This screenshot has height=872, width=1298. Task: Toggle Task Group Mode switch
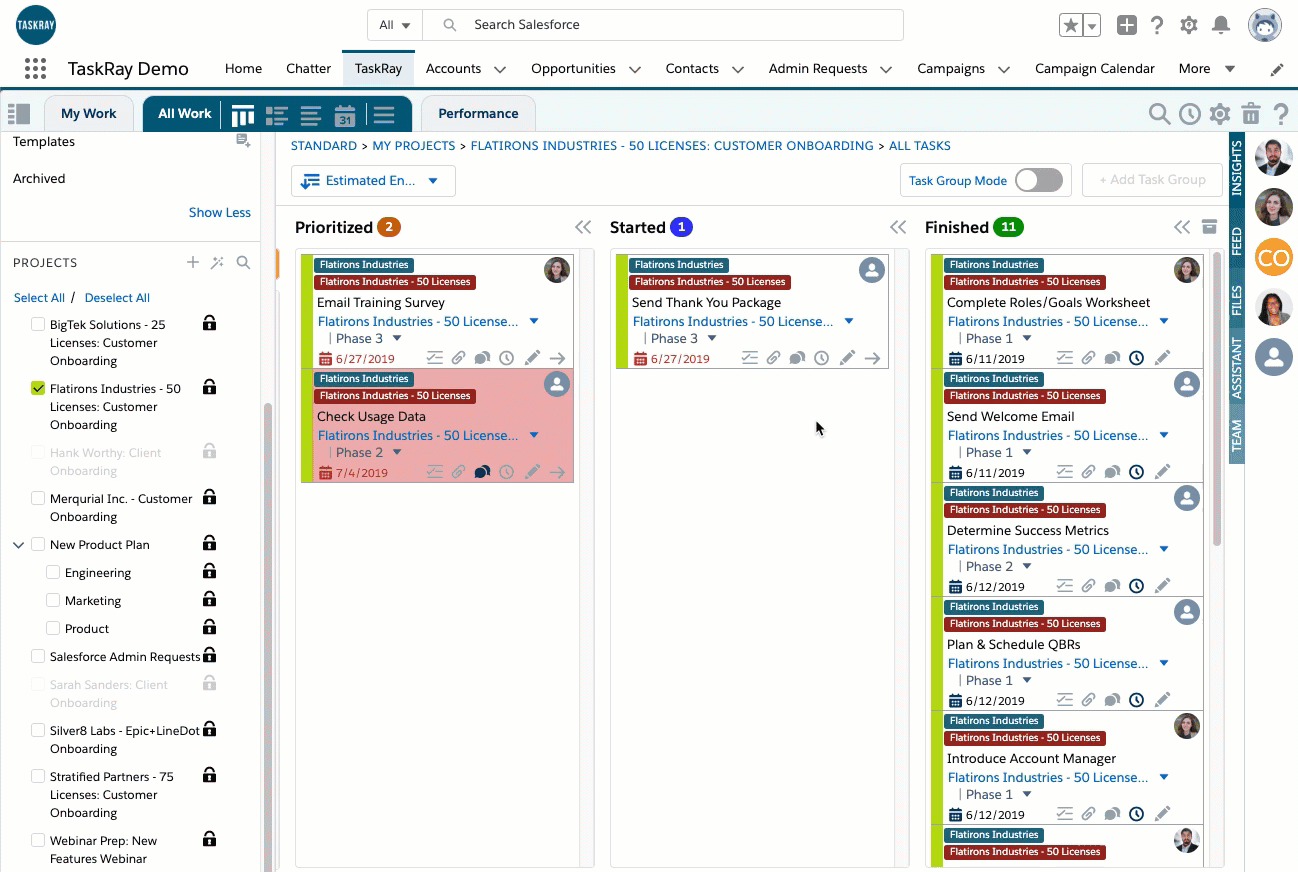(1039, 180)
